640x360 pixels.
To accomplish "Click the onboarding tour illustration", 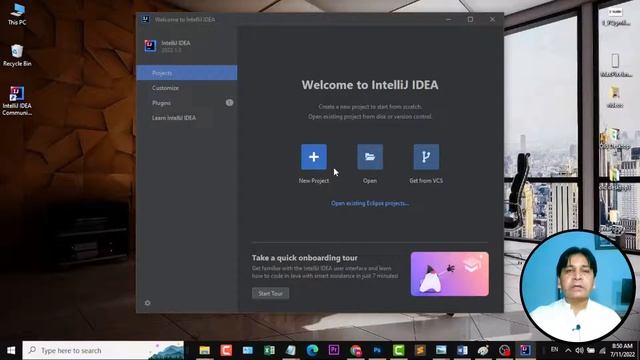I will 449,273.
